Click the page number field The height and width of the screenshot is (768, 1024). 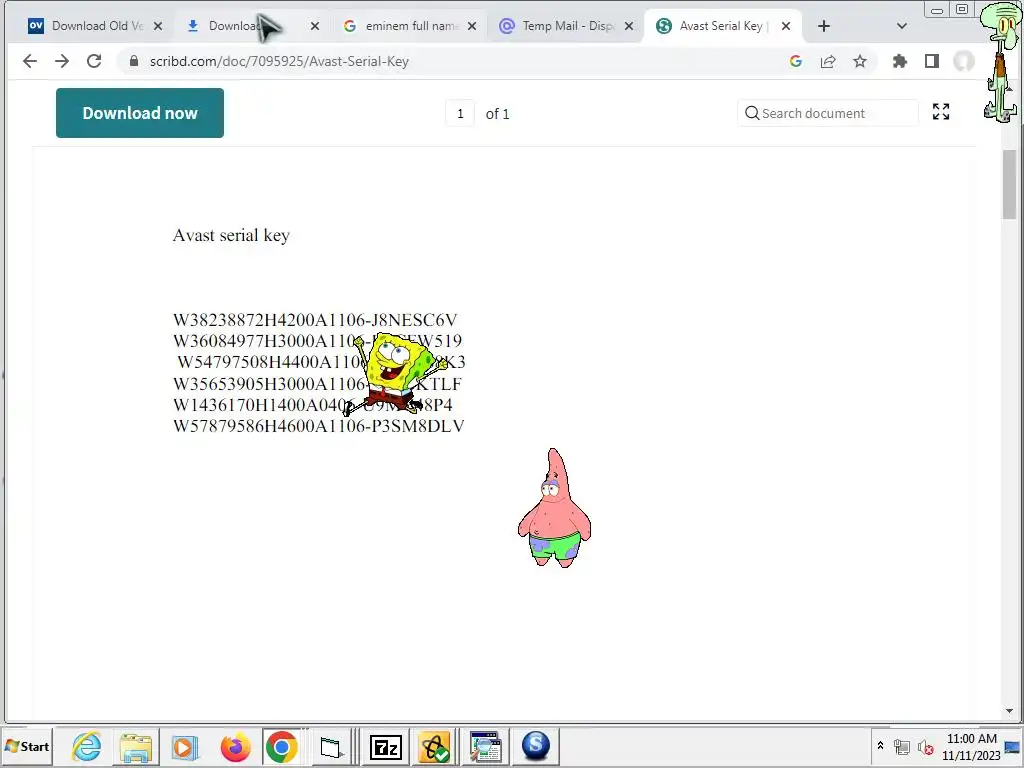coord(460,114)
